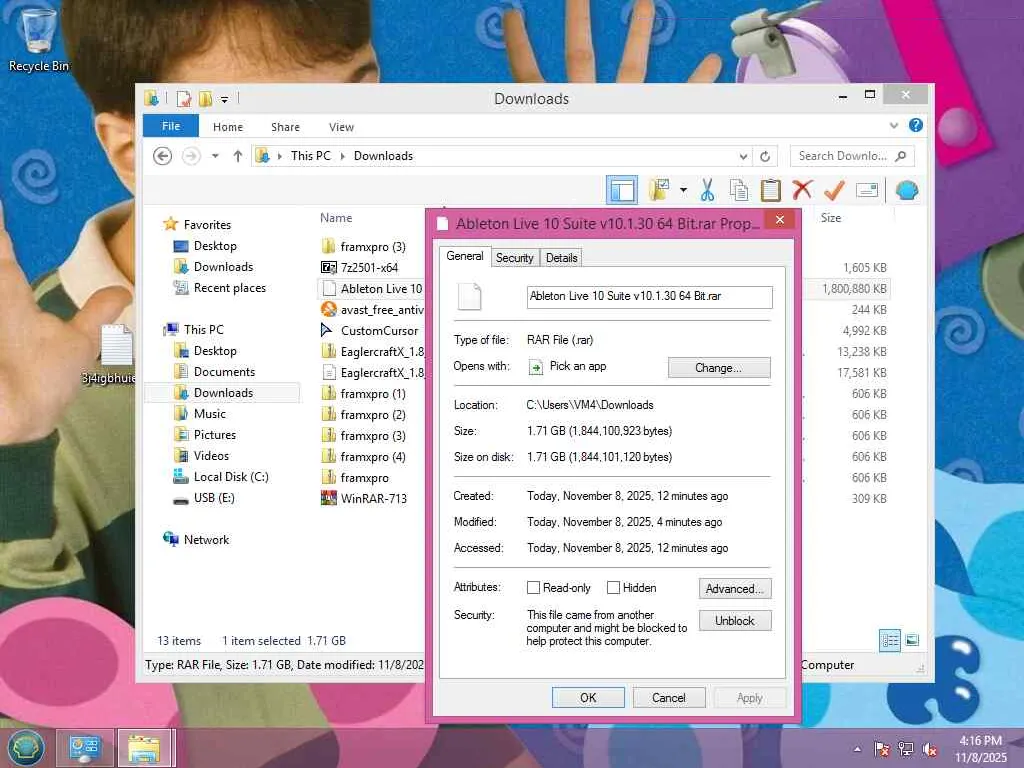
Task: Open the Explorer Help icon
Action: coord(916,125)
